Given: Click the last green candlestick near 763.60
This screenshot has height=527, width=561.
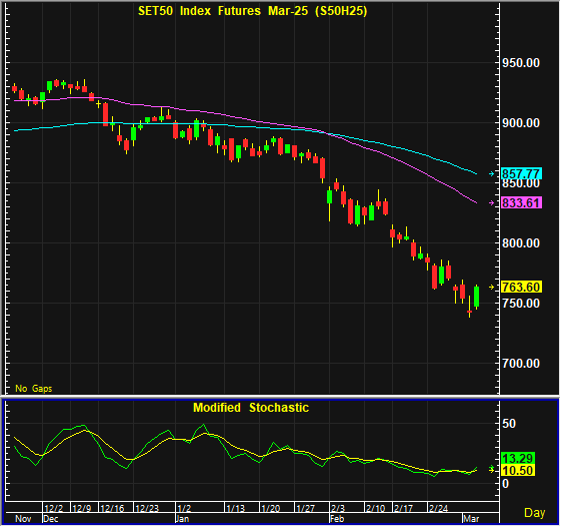Looking at the screenshot, I should point(477,297).
